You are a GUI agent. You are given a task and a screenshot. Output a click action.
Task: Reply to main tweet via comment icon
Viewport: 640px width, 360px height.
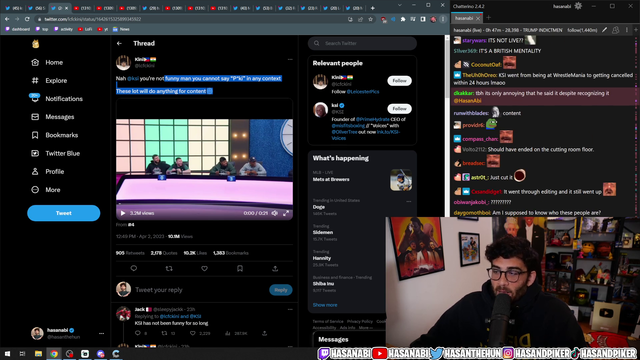click(133, 268)
